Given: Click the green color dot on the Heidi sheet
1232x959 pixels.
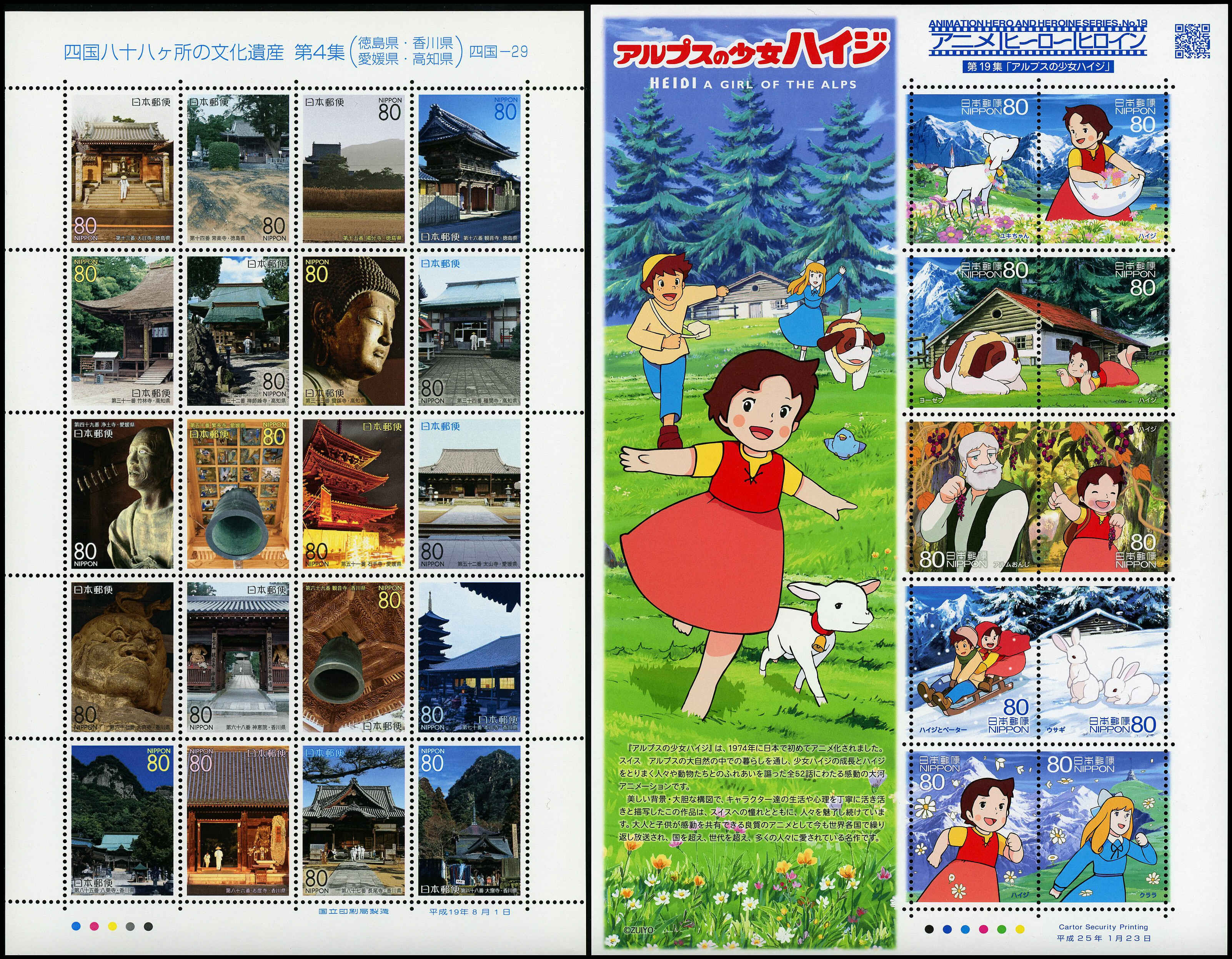Looking at the screenshot, I should point(1002,929).
